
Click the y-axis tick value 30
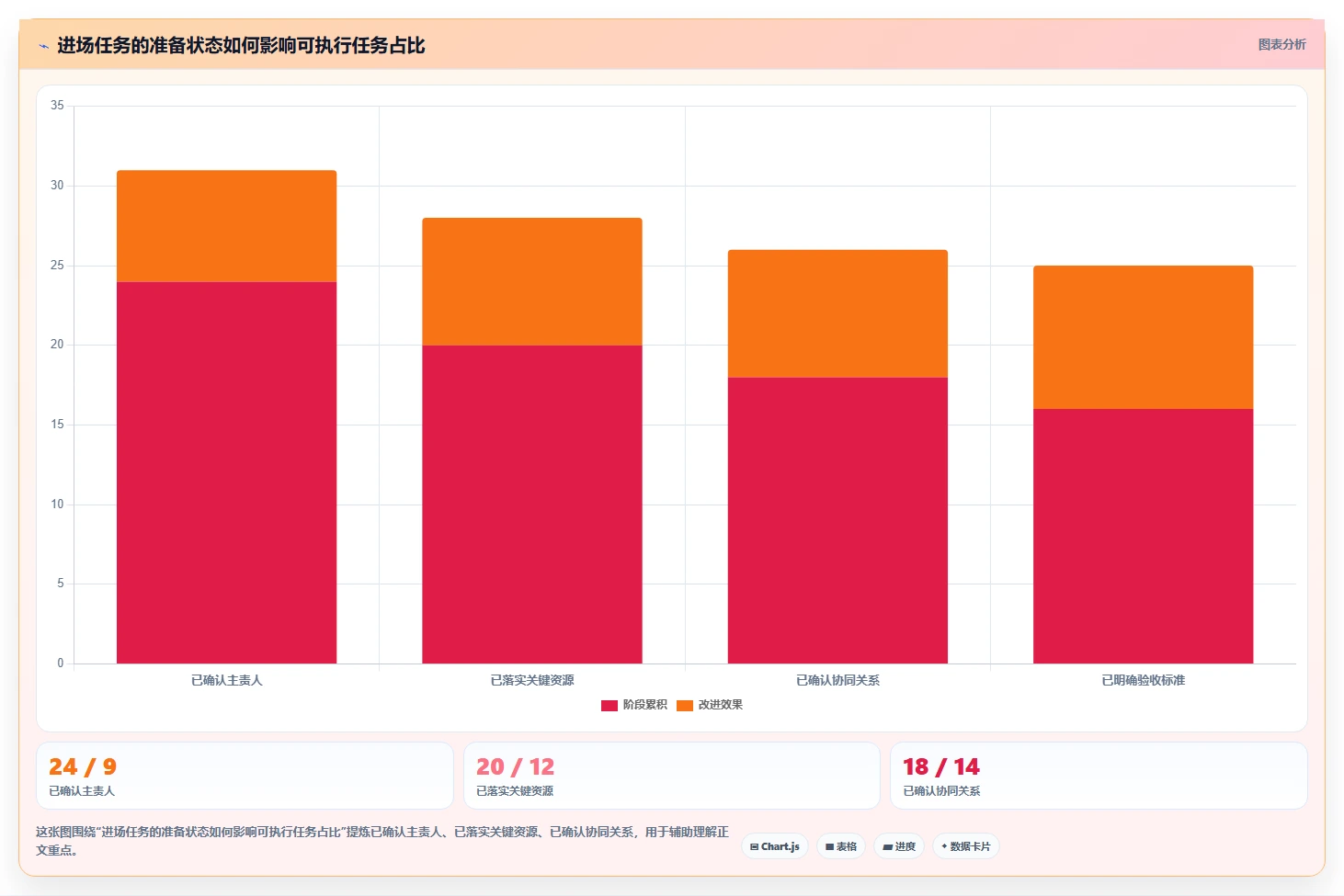pos(57,186)
